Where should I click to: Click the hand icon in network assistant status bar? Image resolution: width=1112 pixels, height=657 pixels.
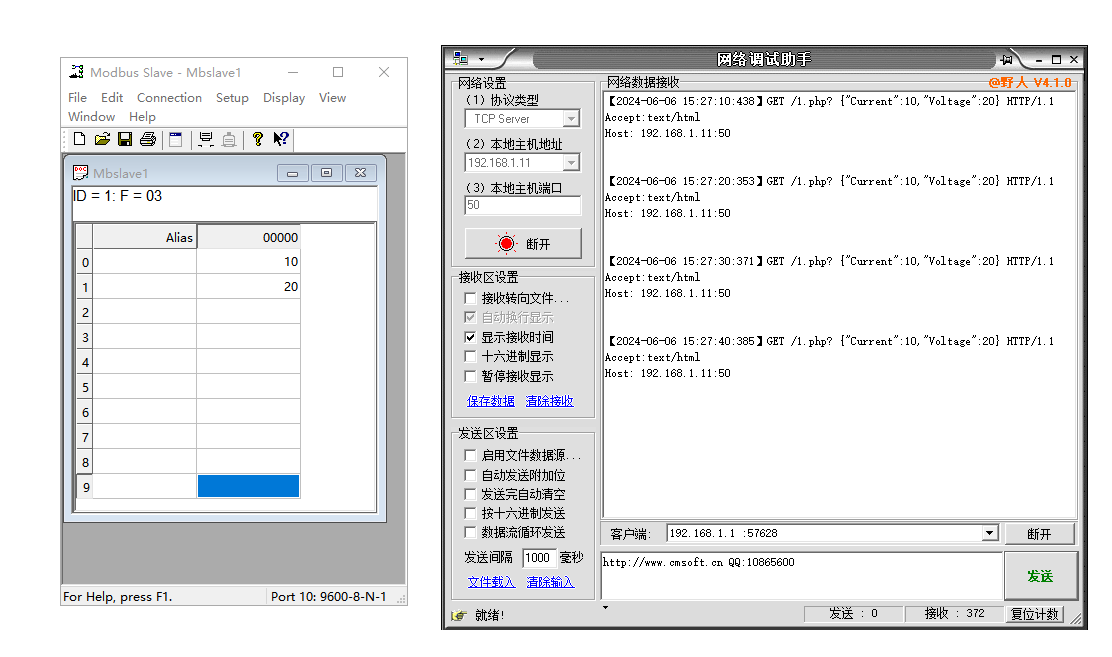click(x=460, y=615)
